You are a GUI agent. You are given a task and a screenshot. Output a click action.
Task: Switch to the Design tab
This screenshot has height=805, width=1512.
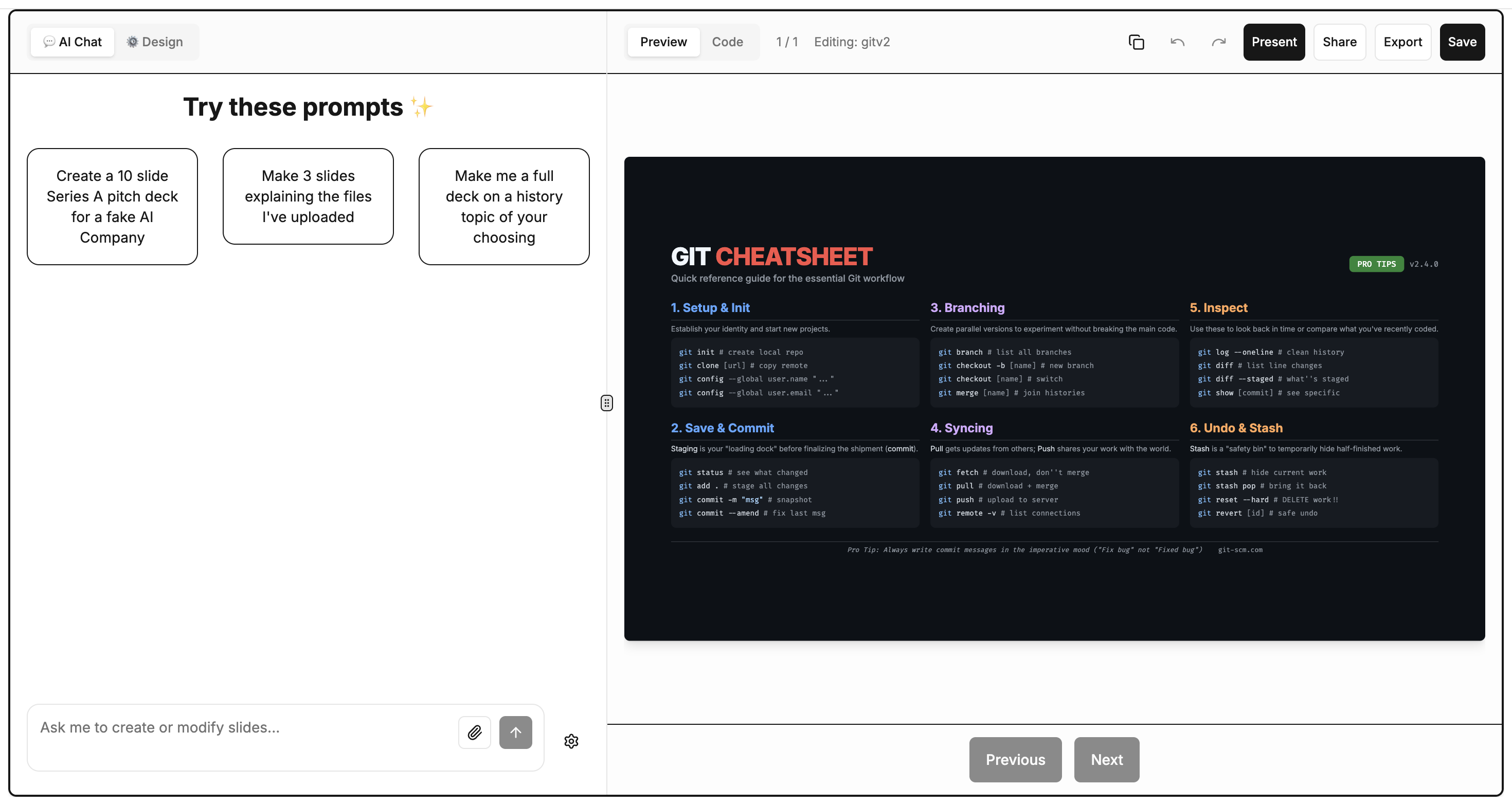155,42
